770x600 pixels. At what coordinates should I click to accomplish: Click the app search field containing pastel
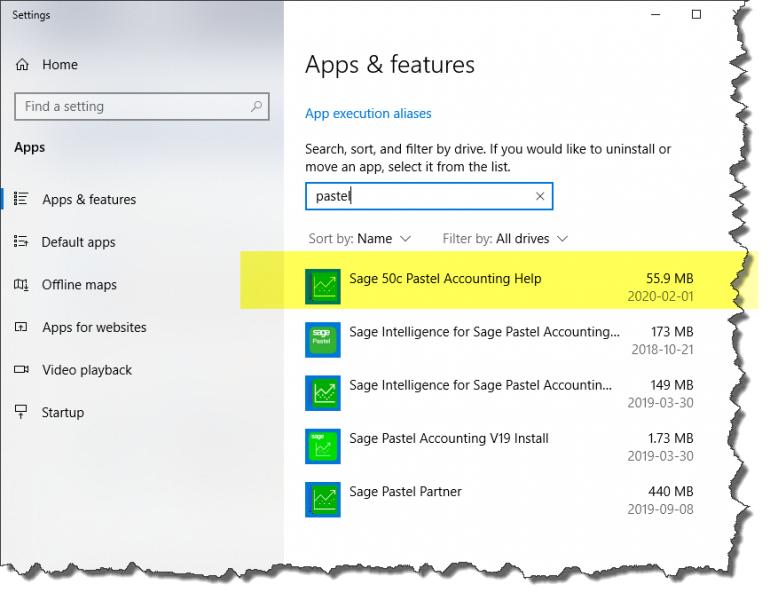point(420,197)
